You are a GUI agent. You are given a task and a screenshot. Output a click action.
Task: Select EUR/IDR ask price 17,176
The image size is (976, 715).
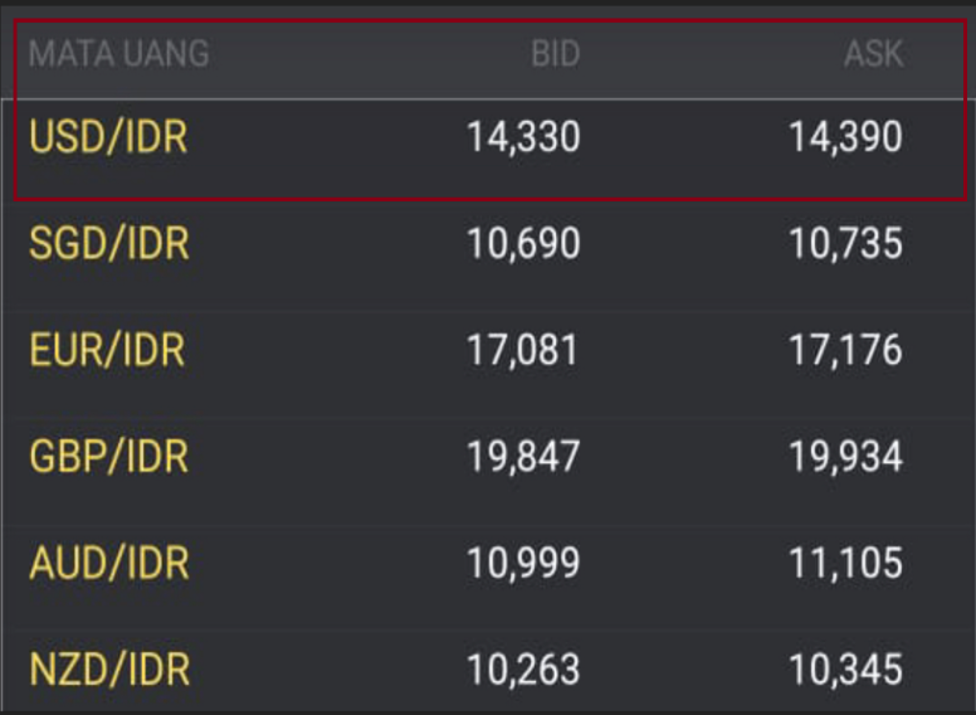tap(846, 351)
